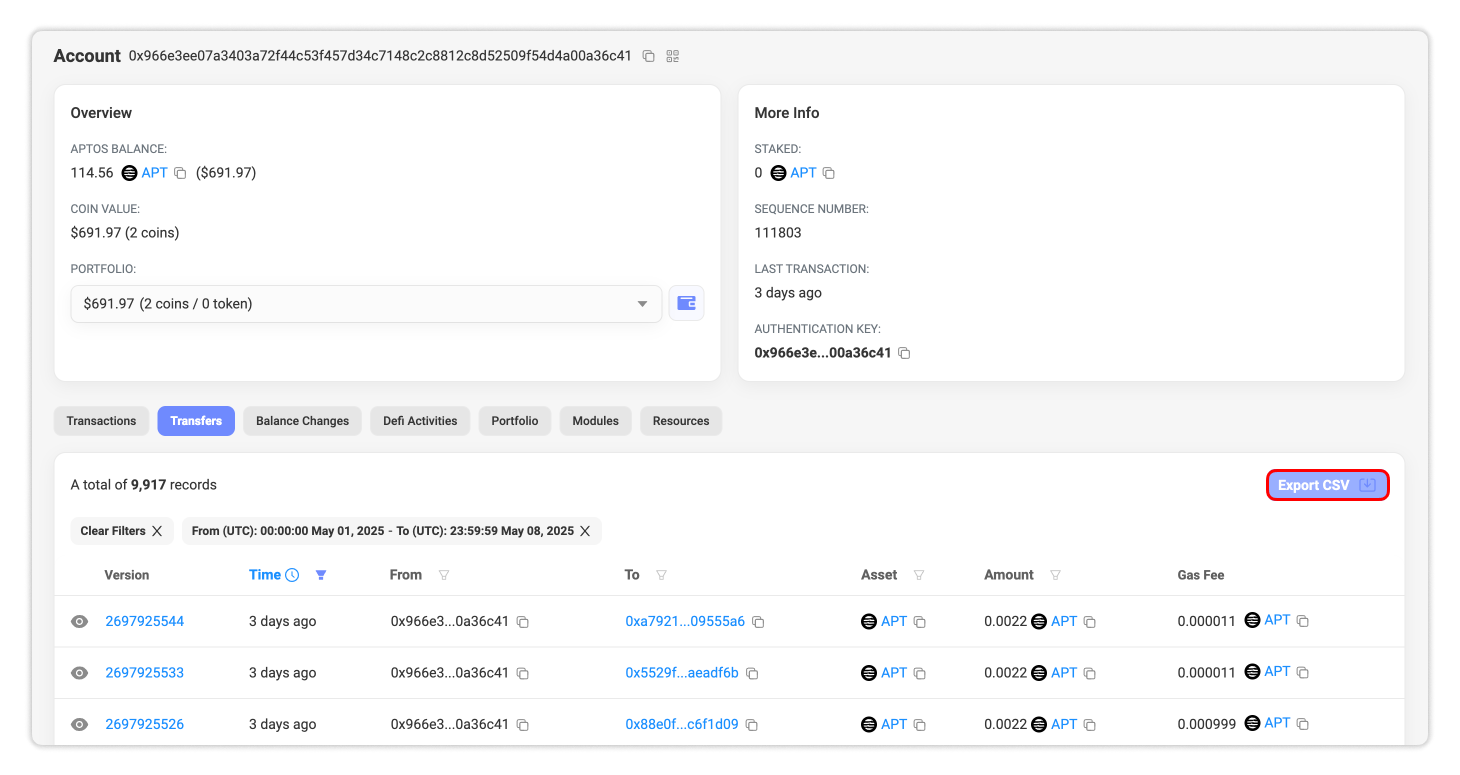Screen dimensions: 1460x775
Task: Copy the staked APT amount
Action: 828,173
